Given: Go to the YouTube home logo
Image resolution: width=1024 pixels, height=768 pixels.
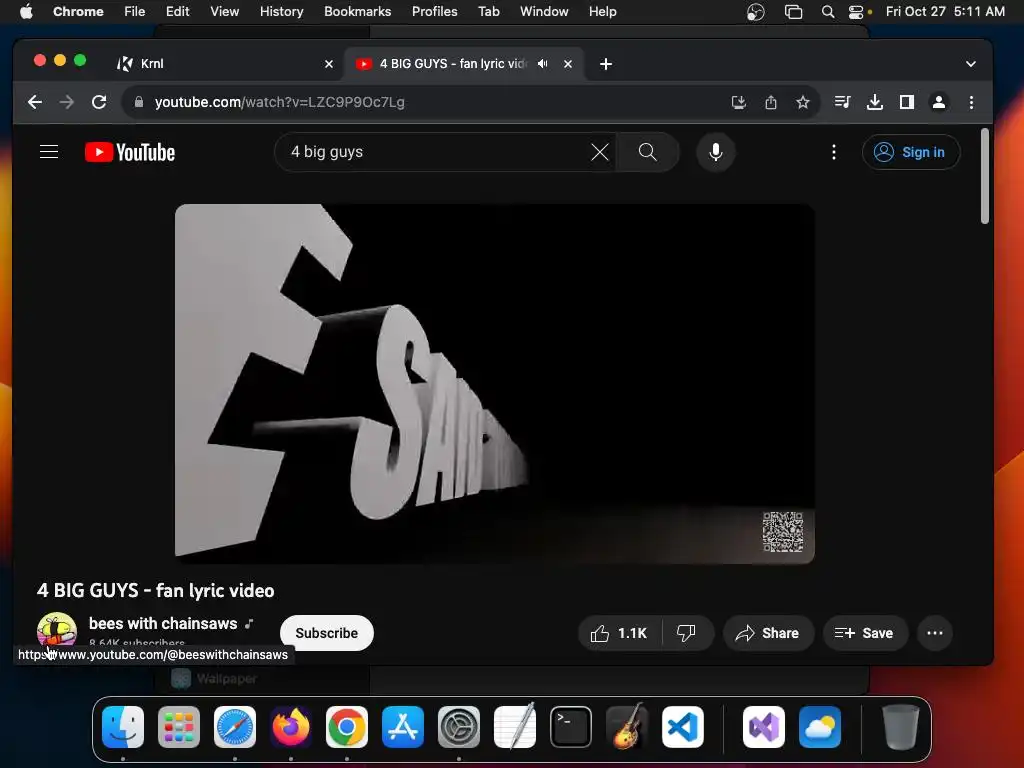Looking at the screenshot, I should click(130, 152).
